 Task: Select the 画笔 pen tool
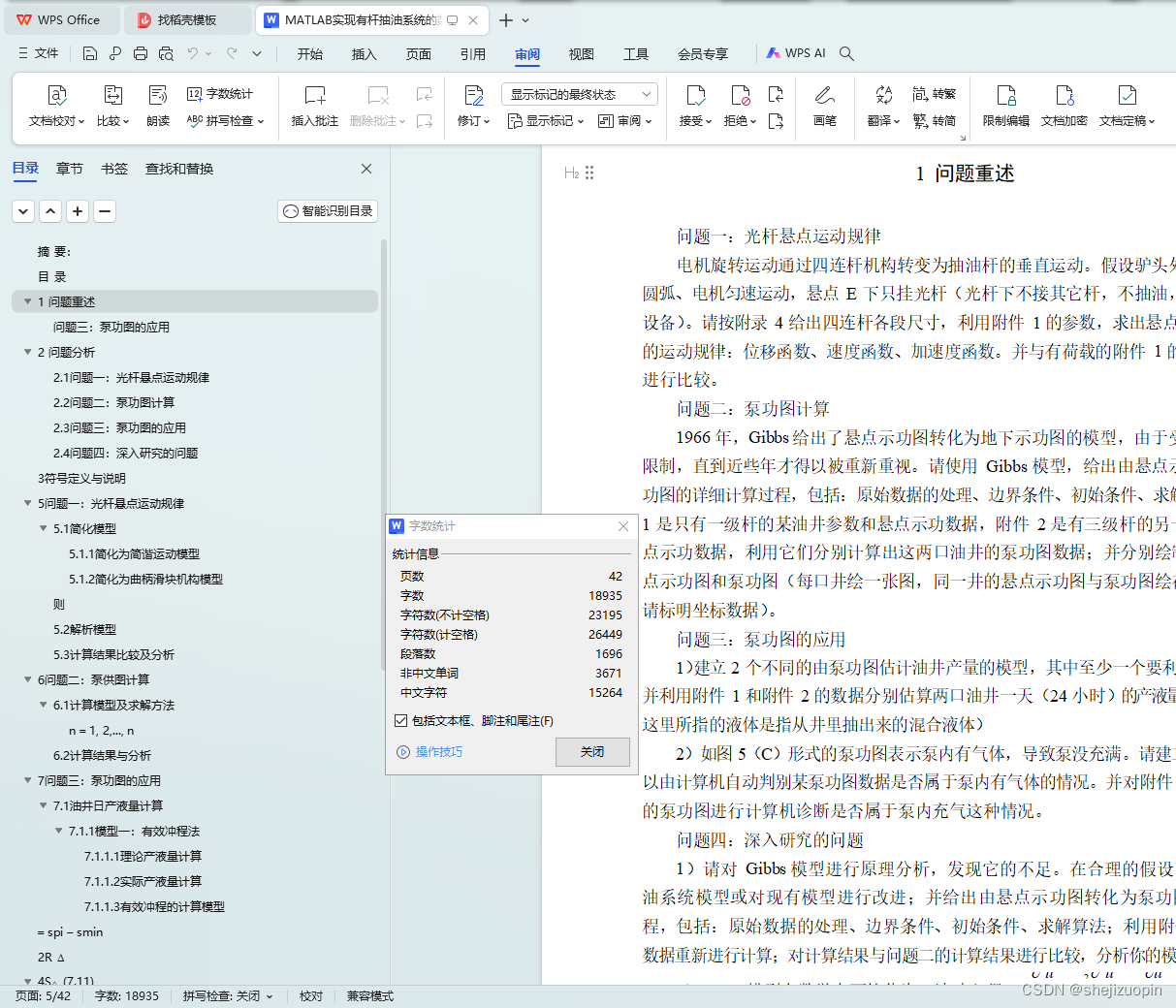pos(825,107)
